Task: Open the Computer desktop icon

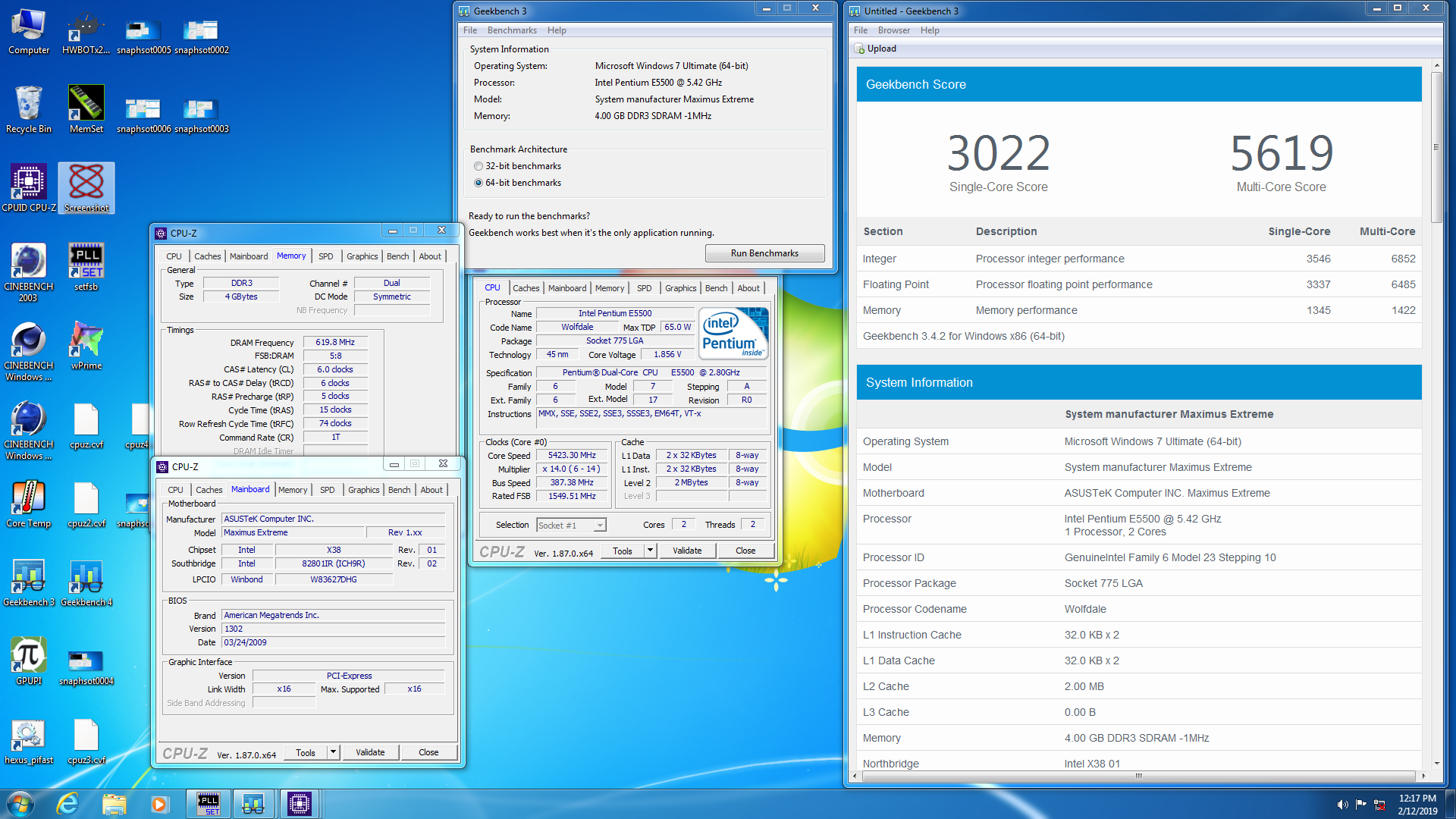Action: (29, 32)
